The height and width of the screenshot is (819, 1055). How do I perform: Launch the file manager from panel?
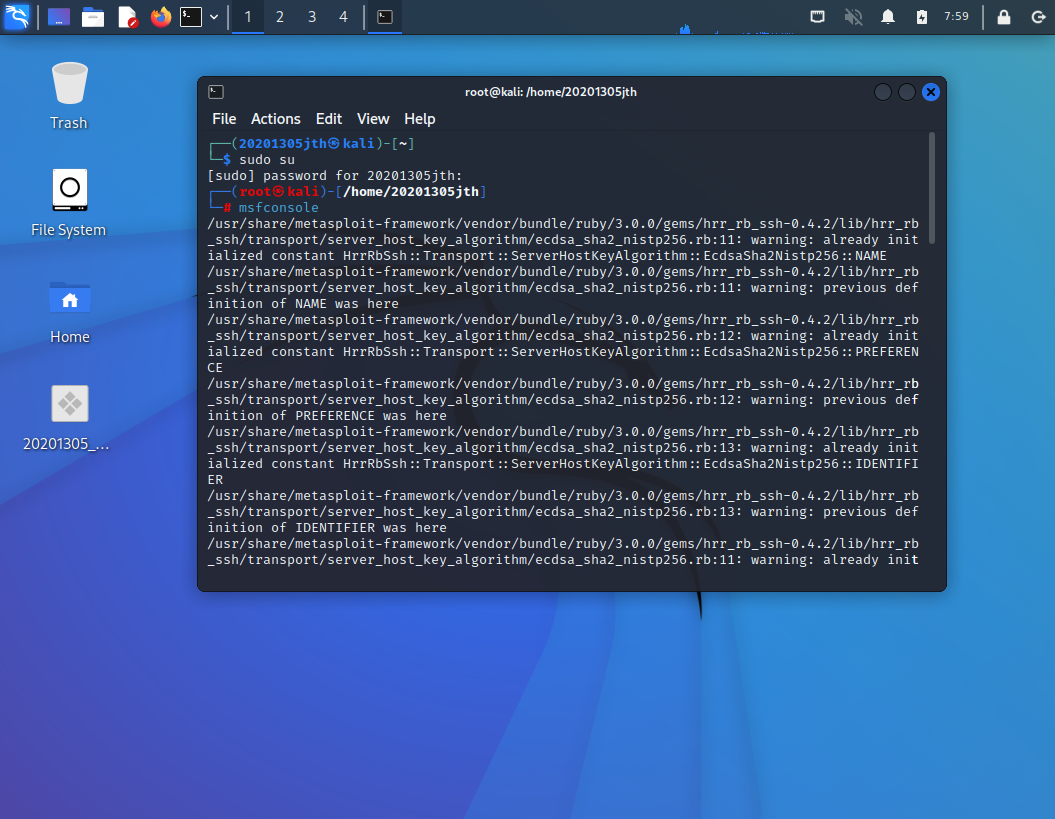click(x=93, y=17)
